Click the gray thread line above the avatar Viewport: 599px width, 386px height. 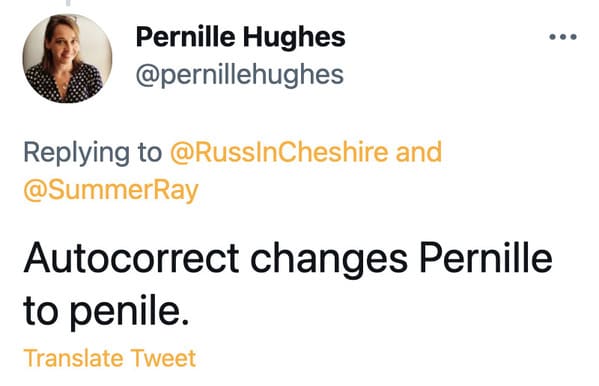coord(68,2)
